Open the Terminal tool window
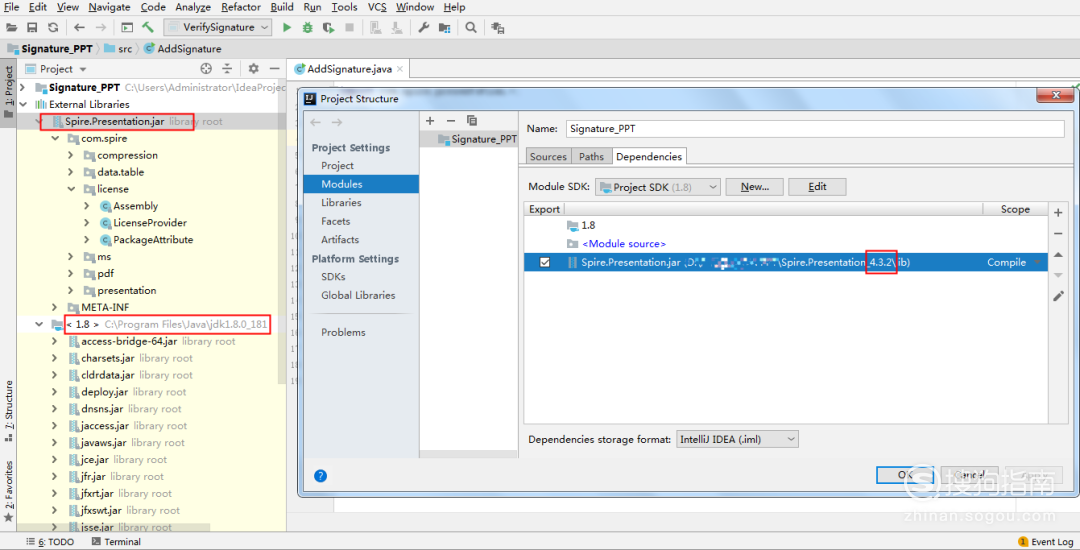The width and height of the screenshot is (1080, 550). point(116,542)
